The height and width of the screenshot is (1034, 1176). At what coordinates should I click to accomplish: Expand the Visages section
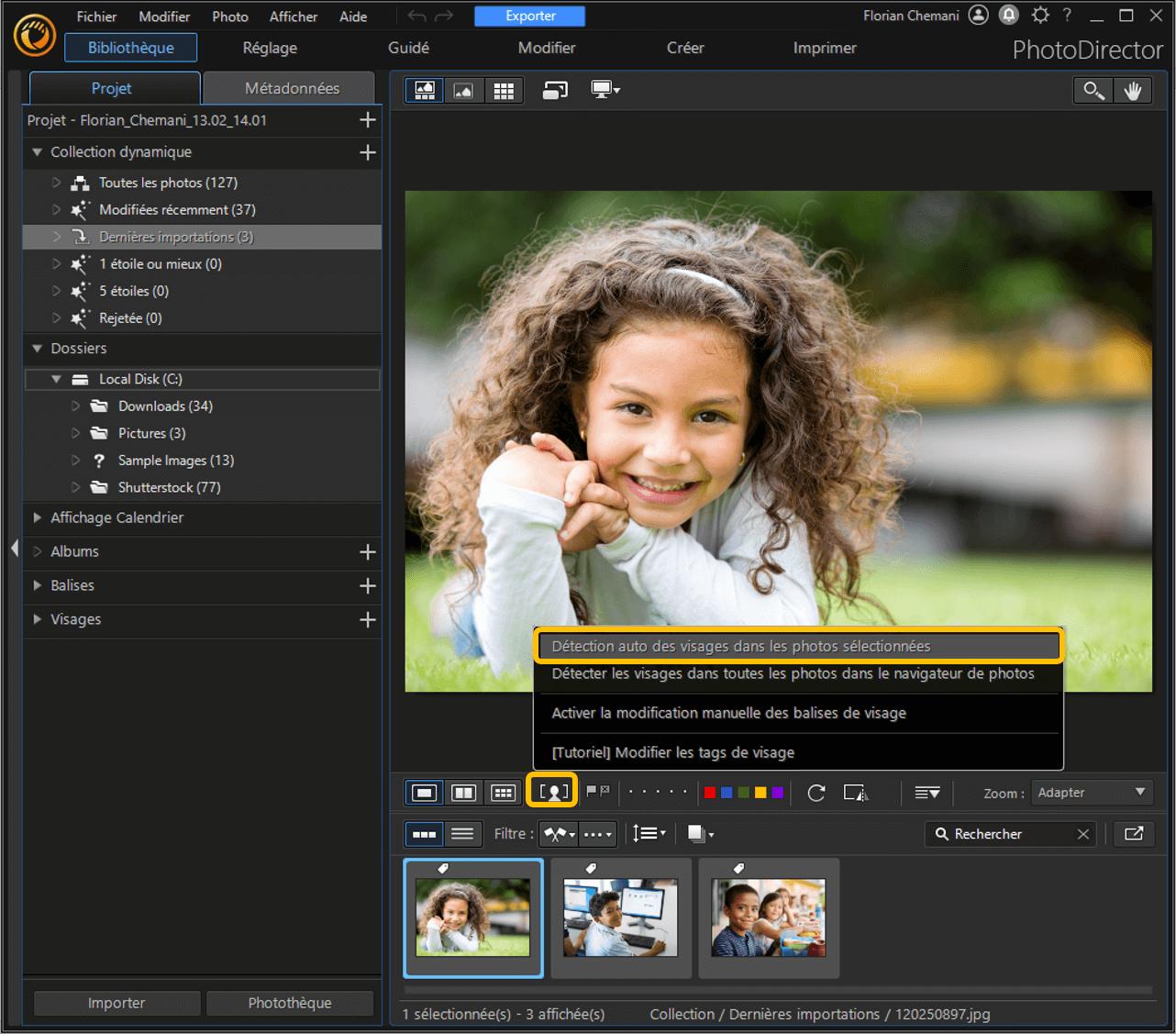click(38, 619)
